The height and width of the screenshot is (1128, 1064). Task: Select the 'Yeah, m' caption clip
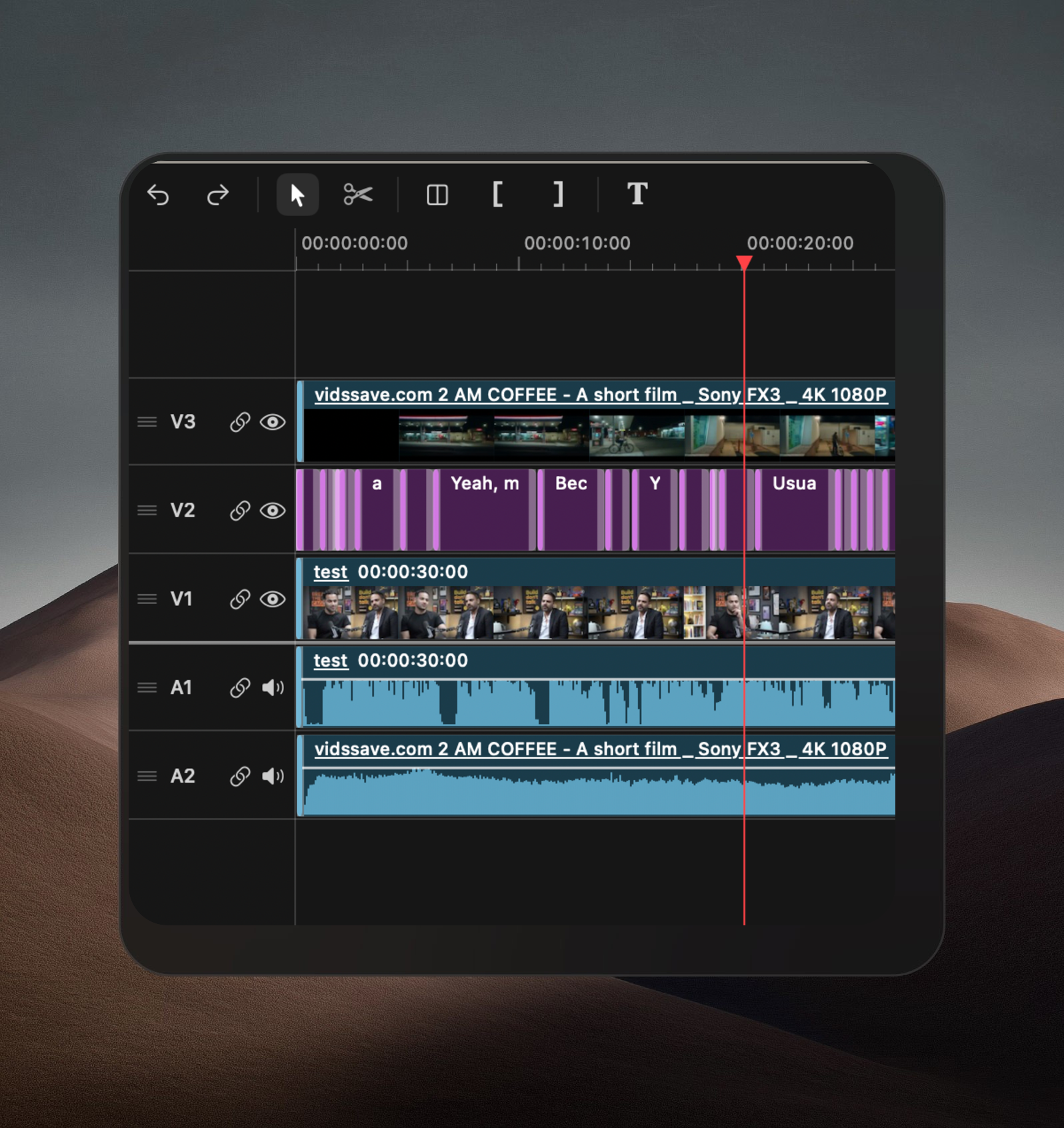click(484, 510)
